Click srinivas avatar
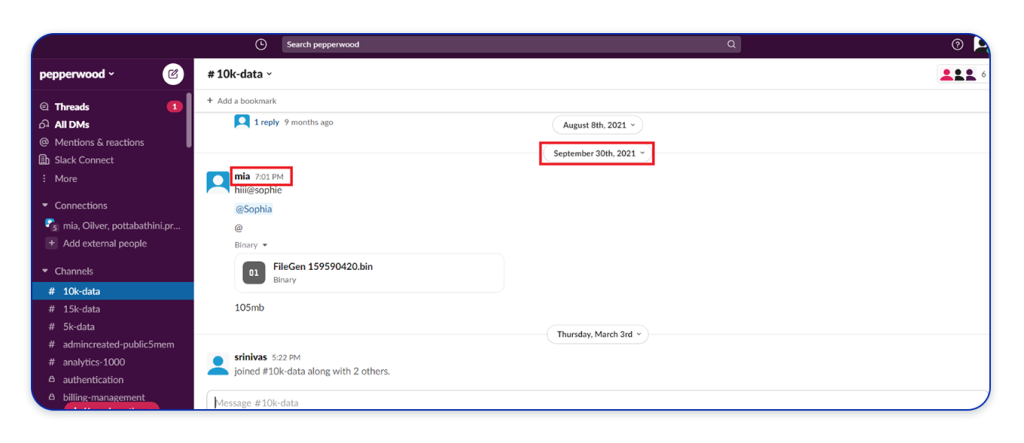Screen dimensions: 1024x443 tap(217, 364)
